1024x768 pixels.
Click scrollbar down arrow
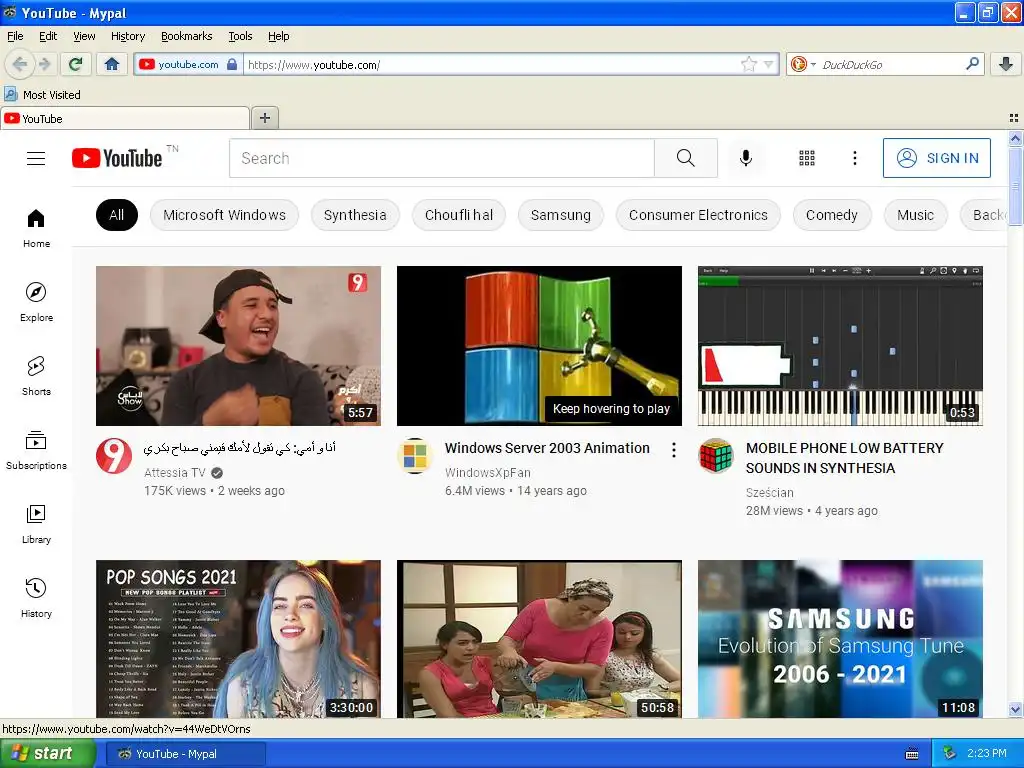coord(1015,709)
